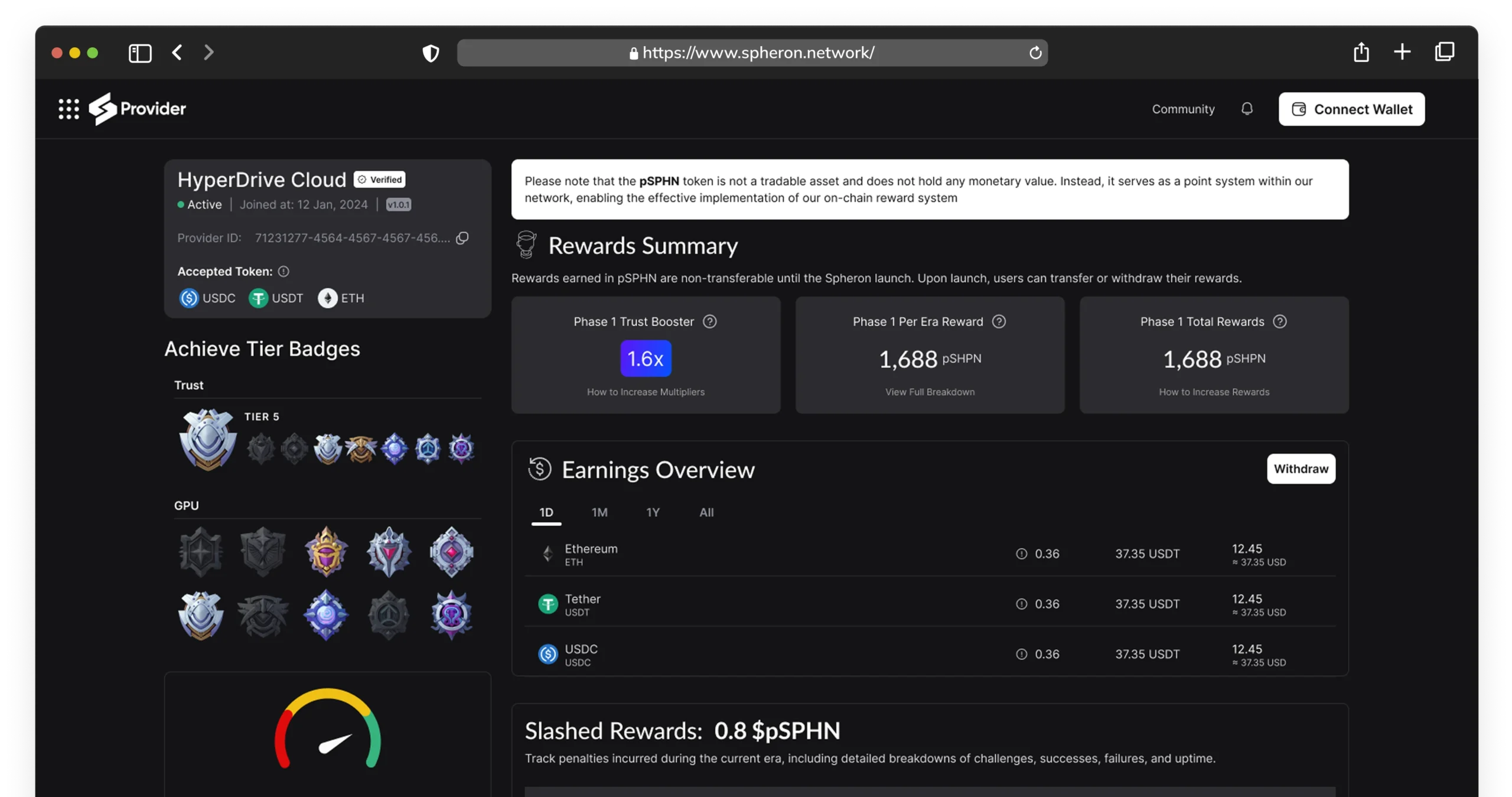Click help icon next to Phase 1 Per Era Reward
Screen dimensions: 1512x797
point(999,321)
